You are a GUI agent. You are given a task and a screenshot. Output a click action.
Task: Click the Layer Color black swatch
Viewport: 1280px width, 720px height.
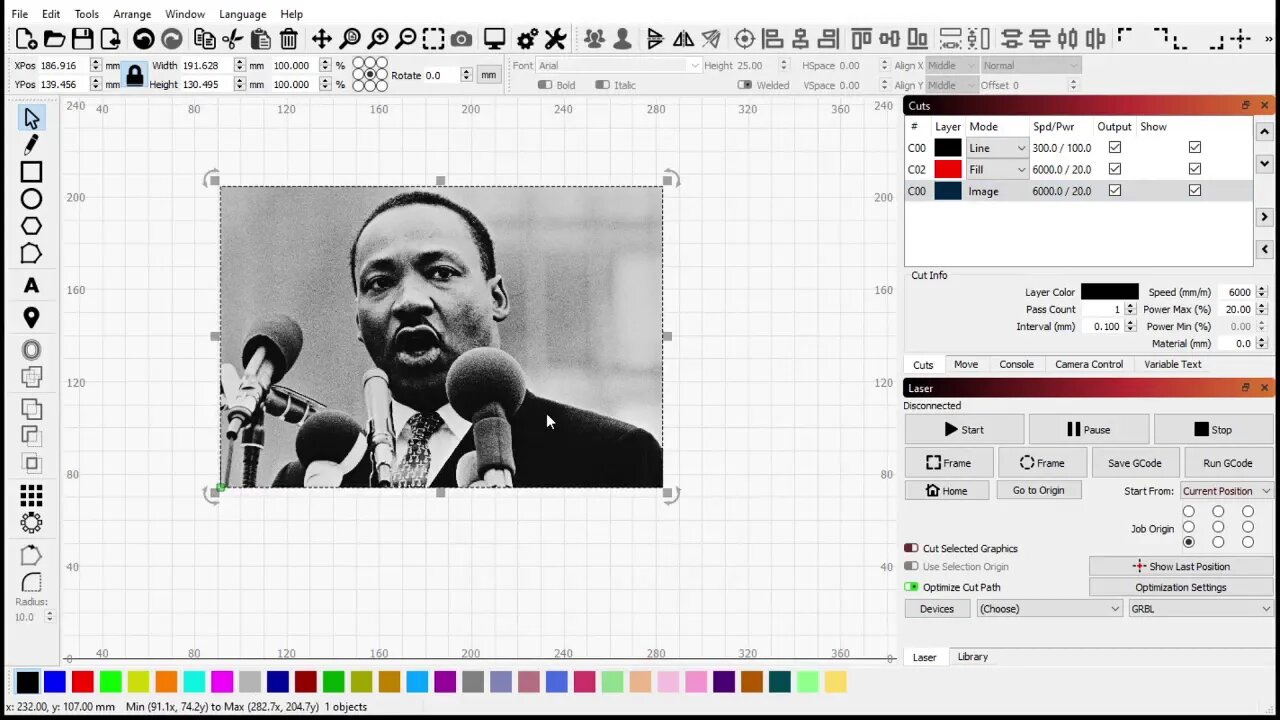(1109, 292)
